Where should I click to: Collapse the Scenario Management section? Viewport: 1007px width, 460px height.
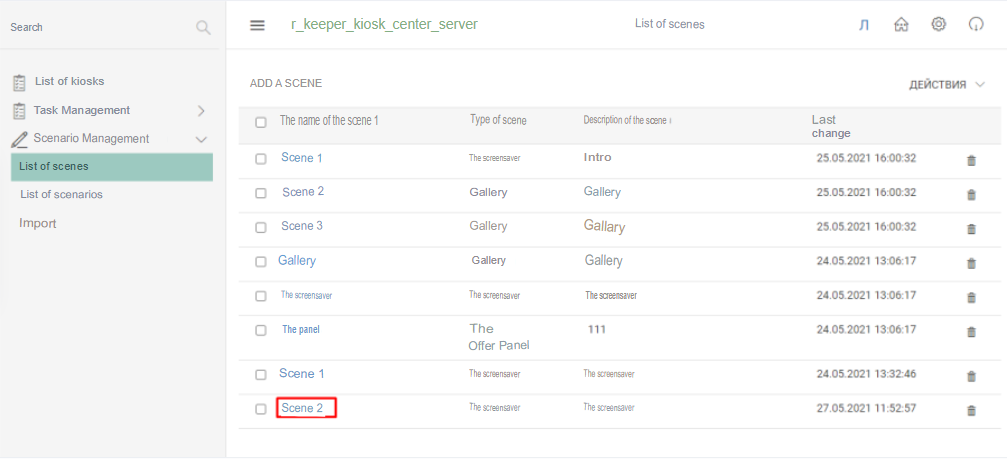(201, 139)
